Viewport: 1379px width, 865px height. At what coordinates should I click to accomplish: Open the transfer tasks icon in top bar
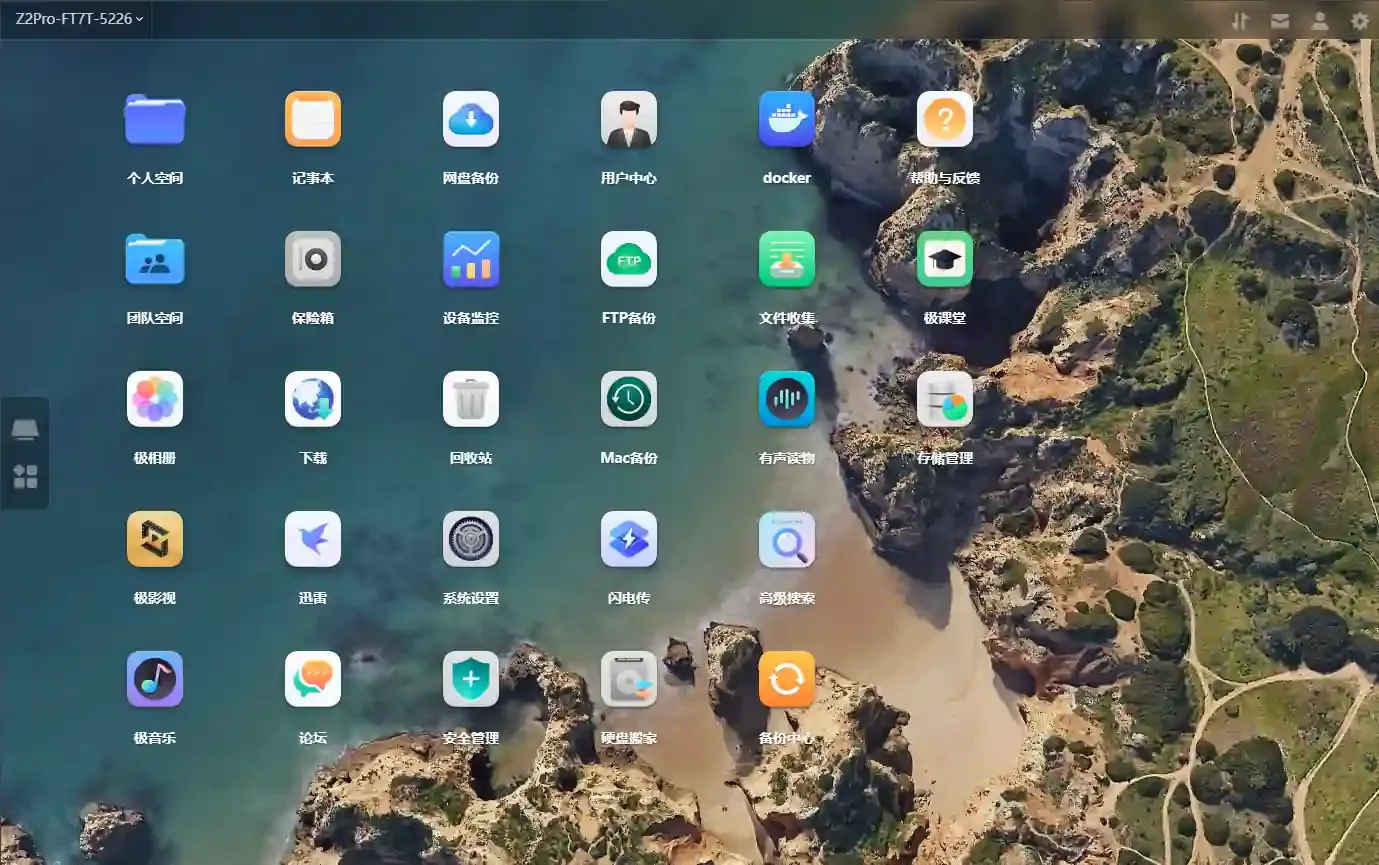[x=1240, y=20]
